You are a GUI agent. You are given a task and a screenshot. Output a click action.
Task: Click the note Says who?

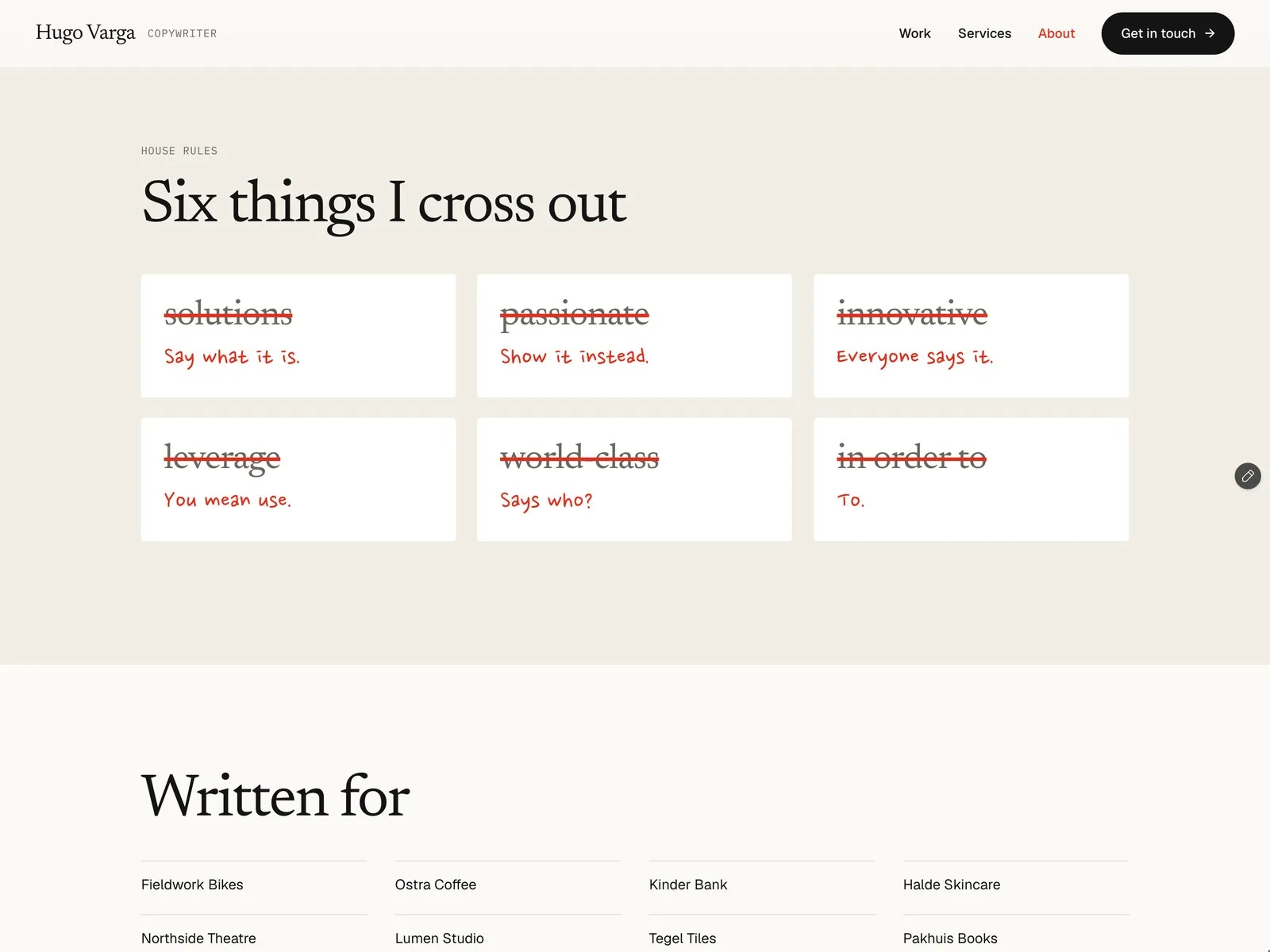[546, 501]
